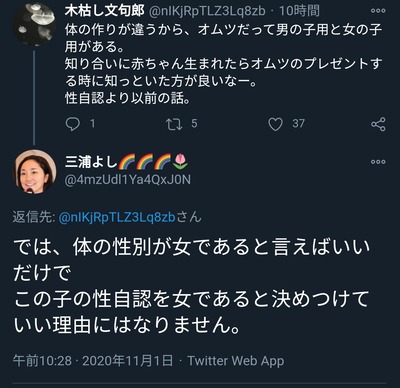Like the tweet with 37 likes
400x388 pixels.
point(275,124)
